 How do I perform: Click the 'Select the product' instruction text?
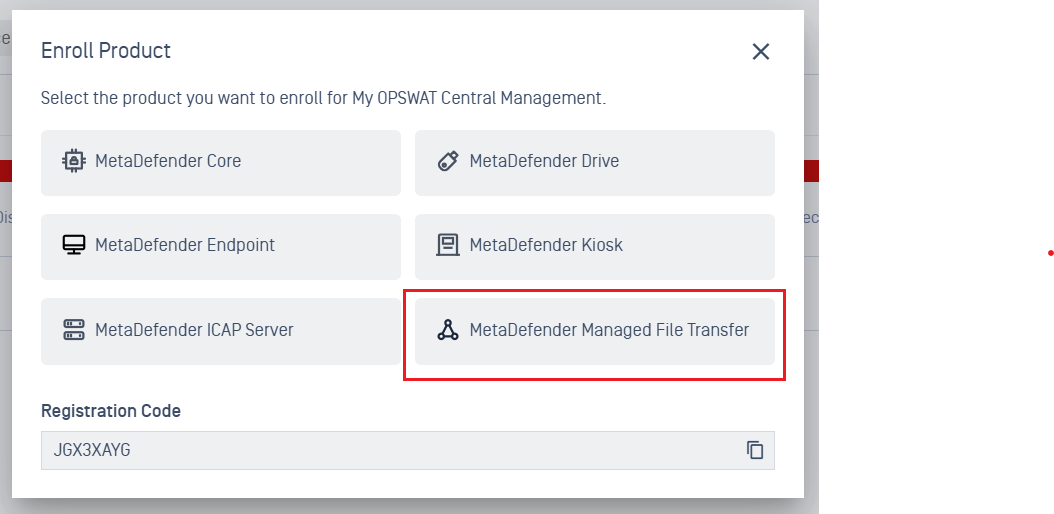pos(323,99)
